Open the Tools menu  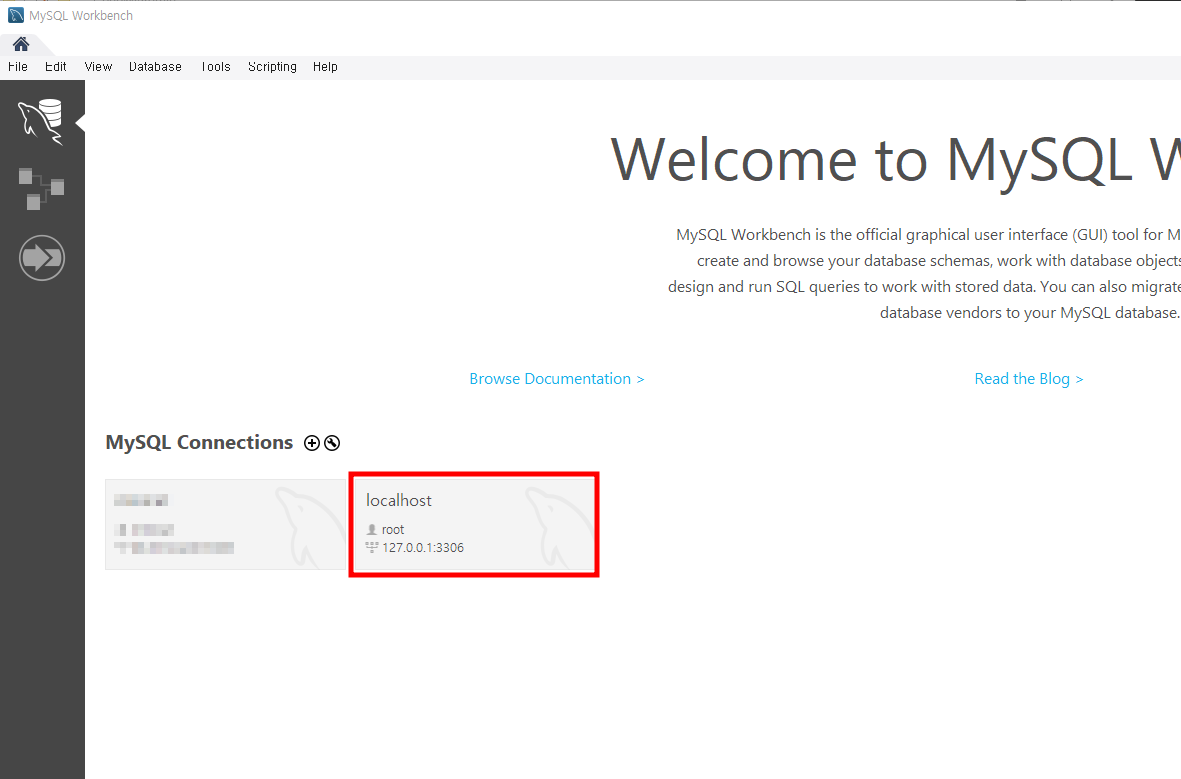coord(215,66)
